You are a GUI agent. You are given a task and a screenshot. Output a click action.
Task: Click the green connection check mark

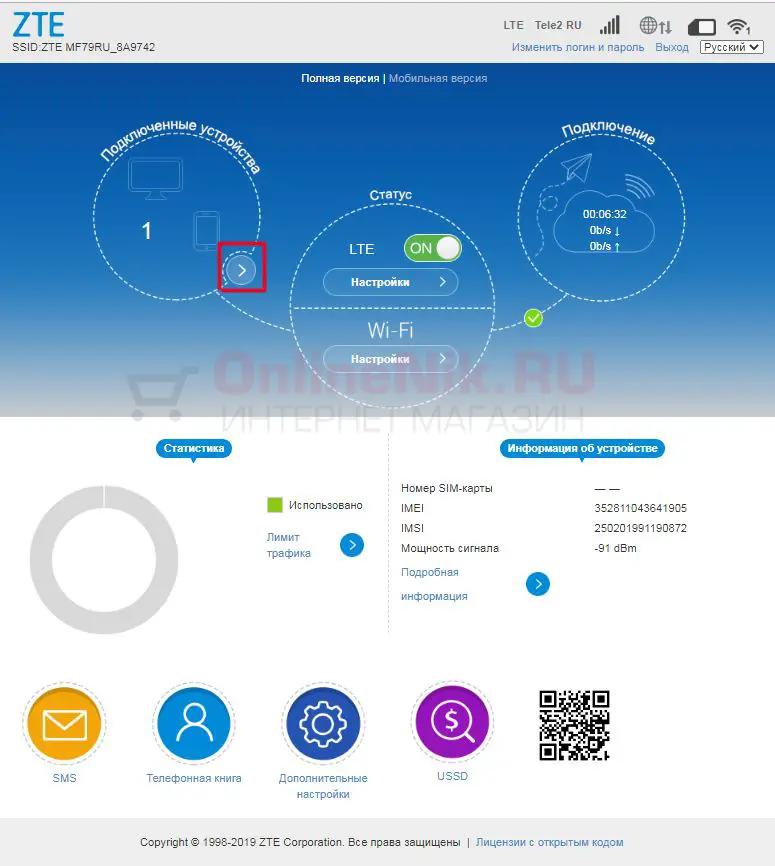point(533,318)
